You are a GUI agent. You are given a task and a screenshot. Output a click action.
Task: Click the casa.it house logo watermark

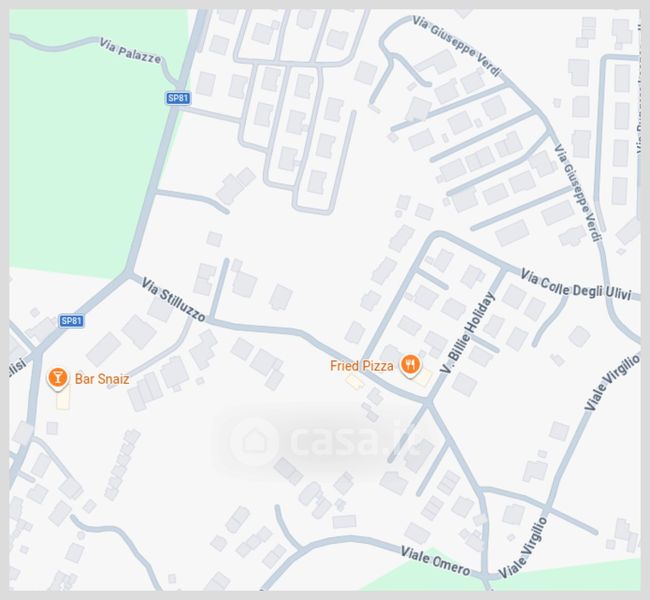254,441
